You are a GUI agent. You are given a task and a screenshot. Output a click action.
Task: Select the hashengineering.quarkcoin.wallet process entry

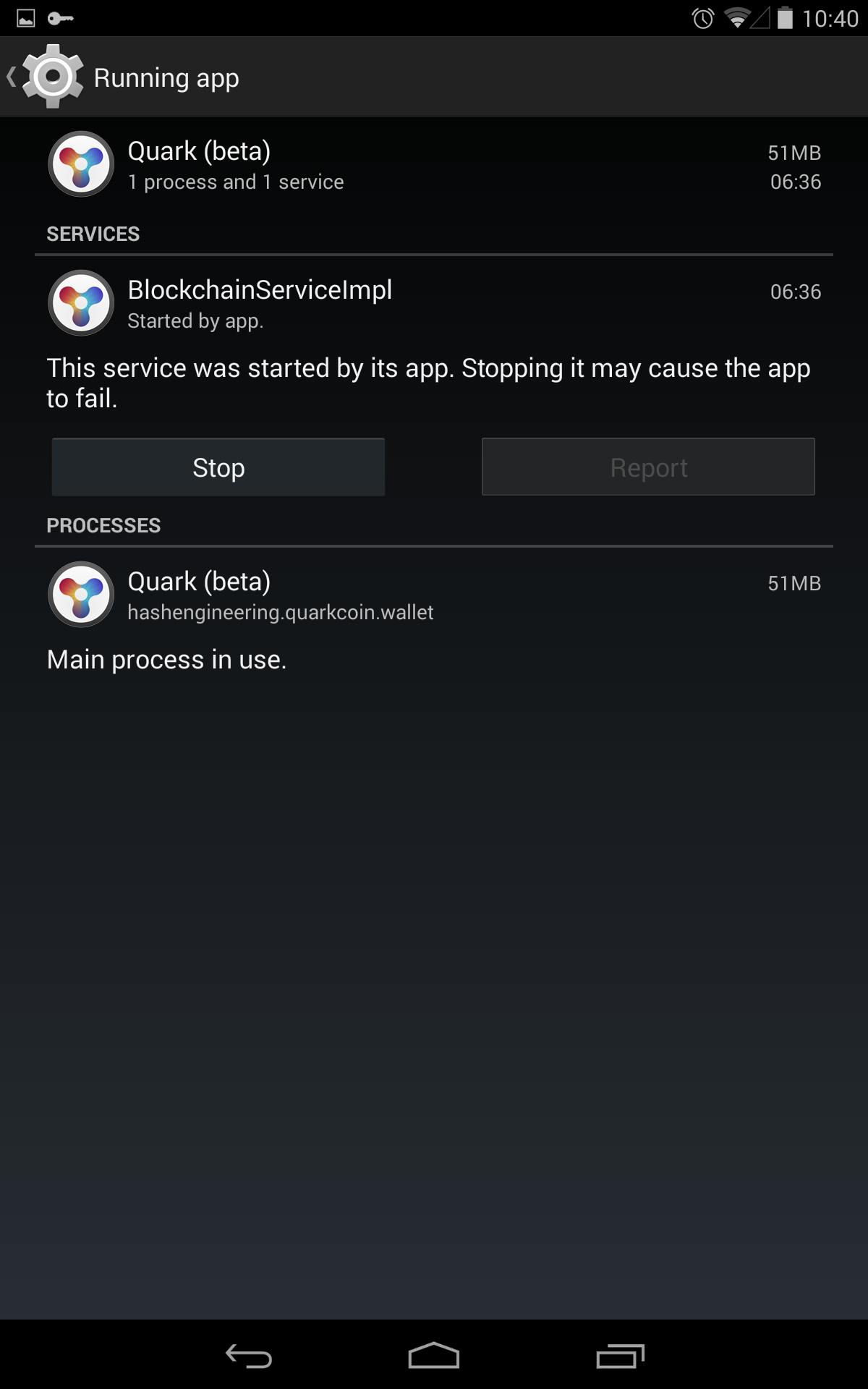click(434, 595)
